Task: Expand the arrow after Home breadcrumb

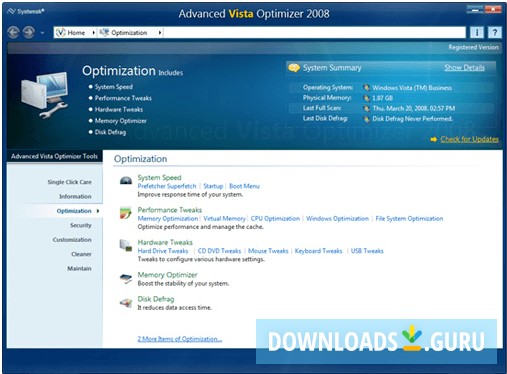Action: [93, 32]
